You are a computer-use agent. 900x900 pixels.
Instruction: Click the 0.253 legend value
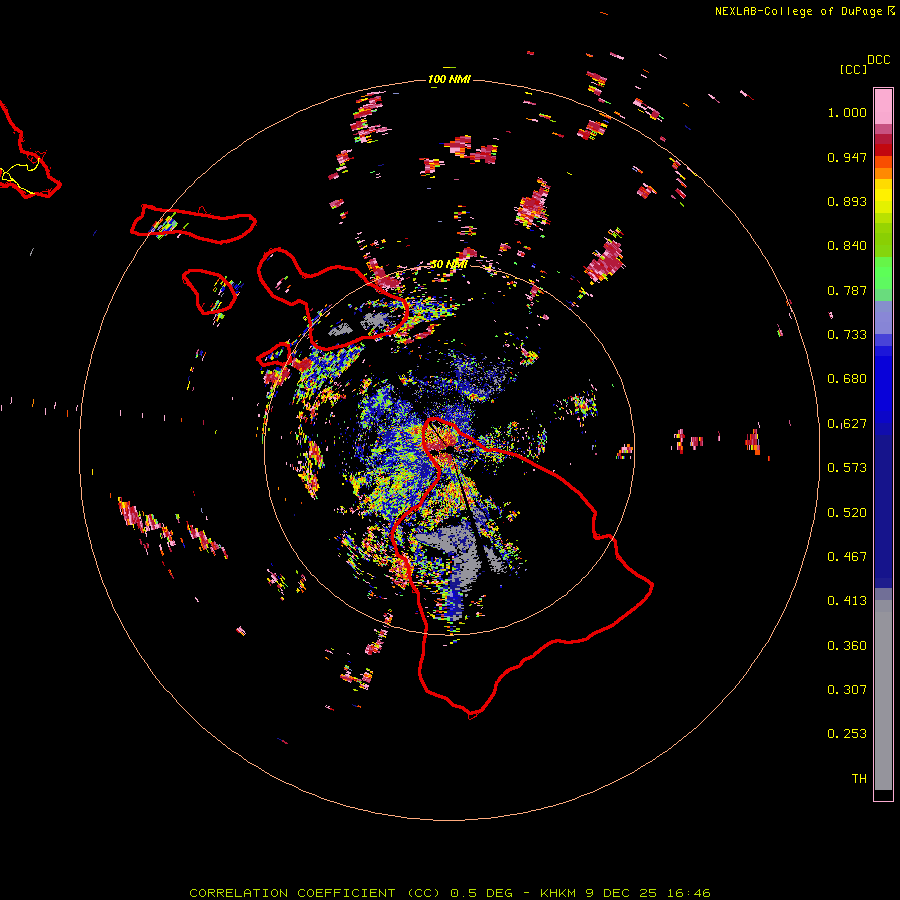tap(847, 734)
